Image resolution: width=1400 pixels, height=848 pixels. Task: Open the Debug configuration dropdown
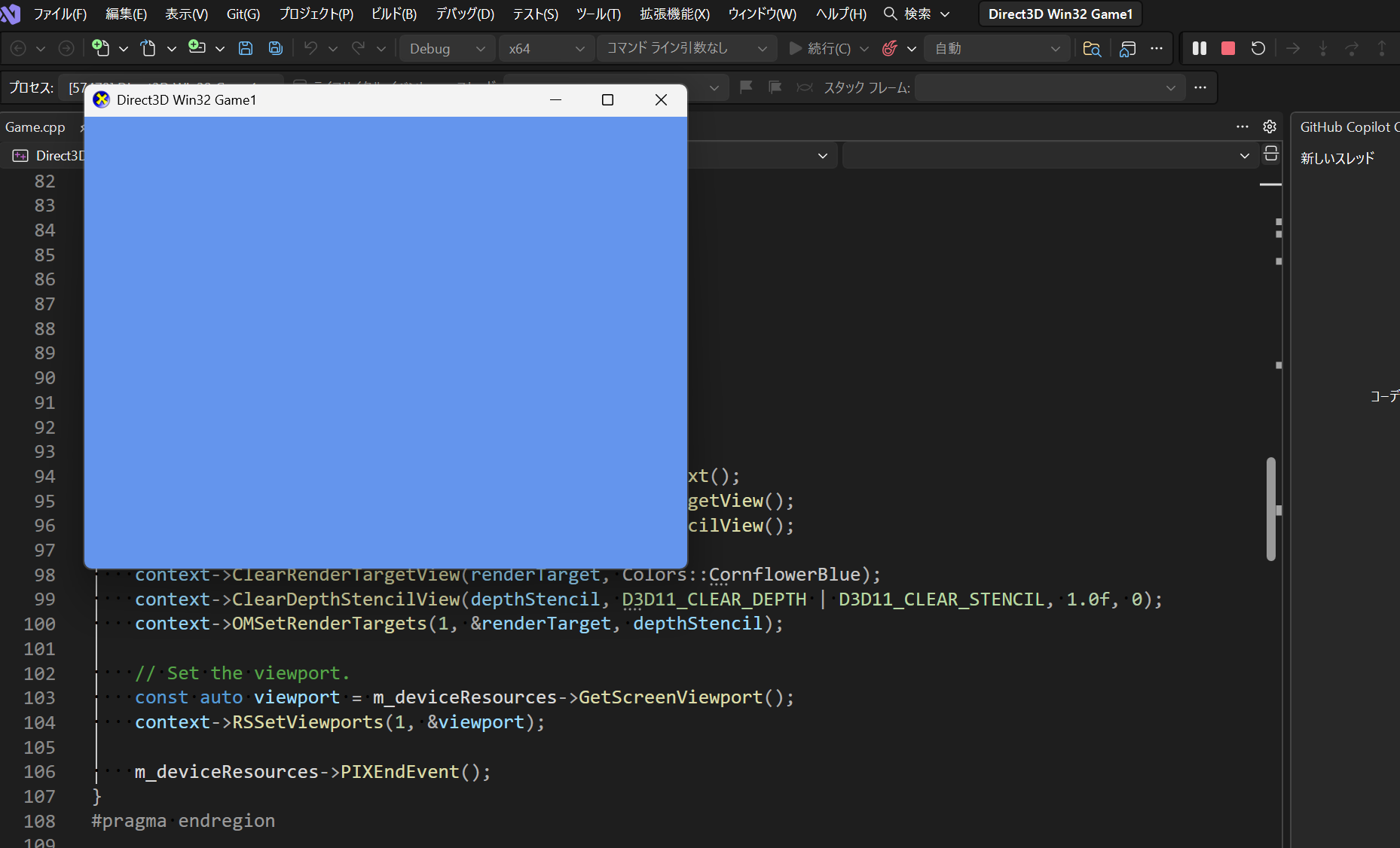(x=448, y=48)
